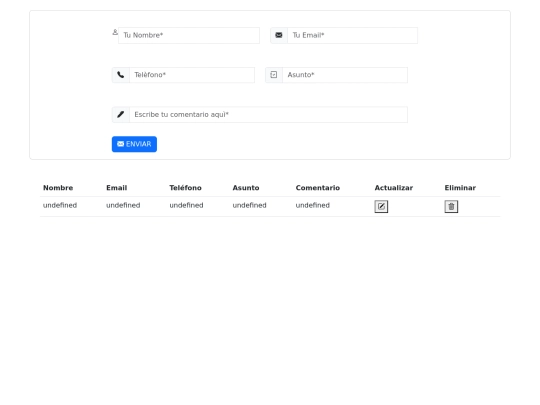Screen dimensions: 540x405
Task: Click the phone icon beside Teléfono field
Action: [x=121, y=75]
